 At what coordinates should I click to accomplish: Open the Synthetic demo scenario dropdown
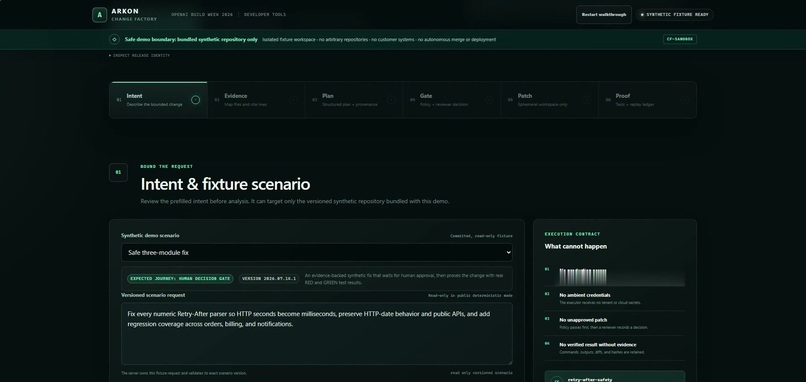click(x=317, y=252)
